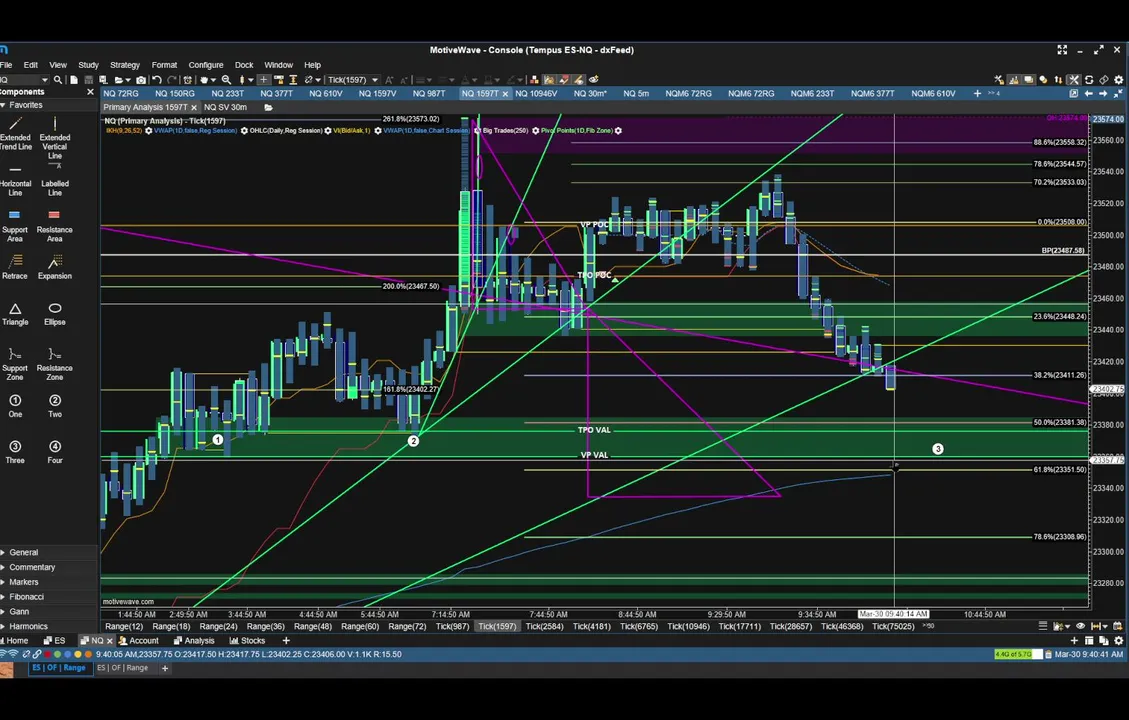Open the Strategy menu

(125, 65)
